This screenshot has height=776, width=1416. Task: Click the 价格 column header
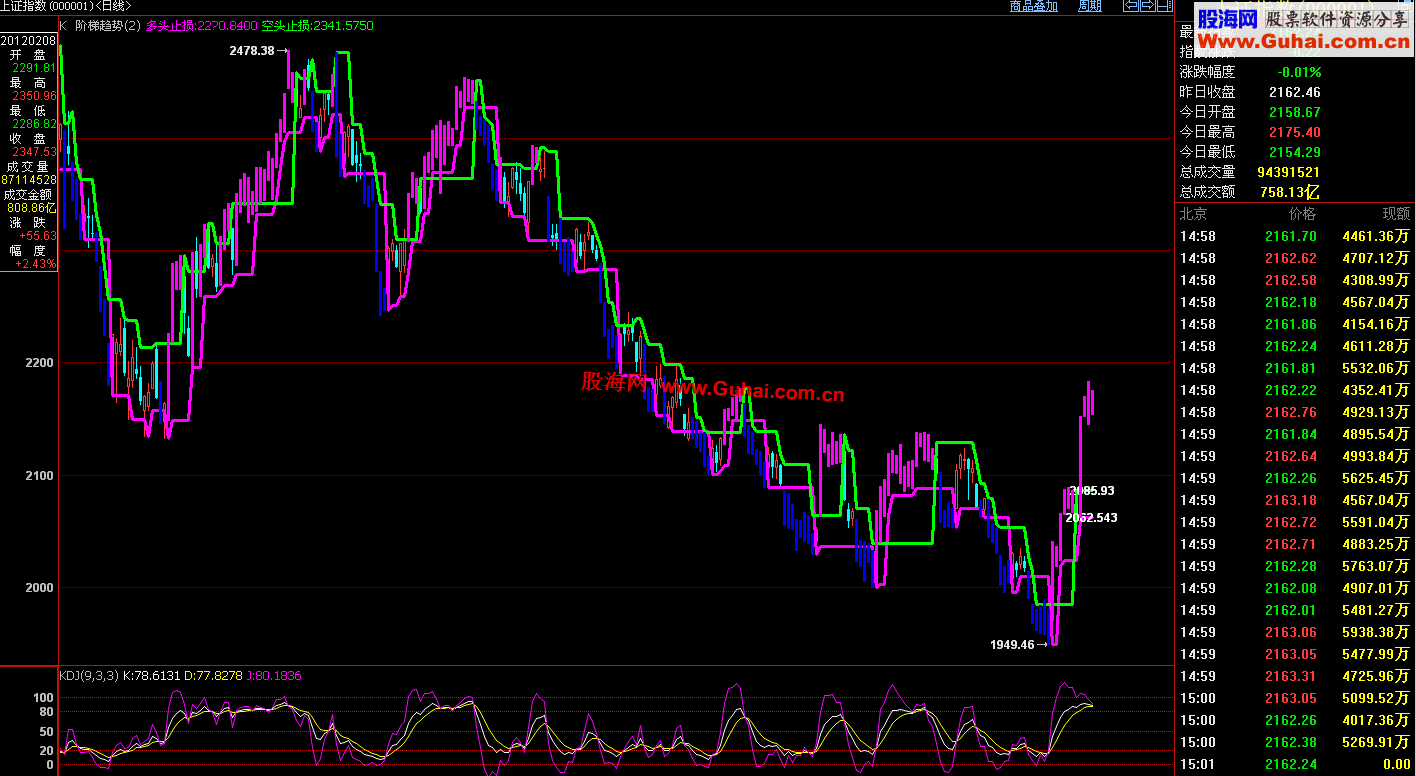pyautogui.click(x=1302, y=214)
